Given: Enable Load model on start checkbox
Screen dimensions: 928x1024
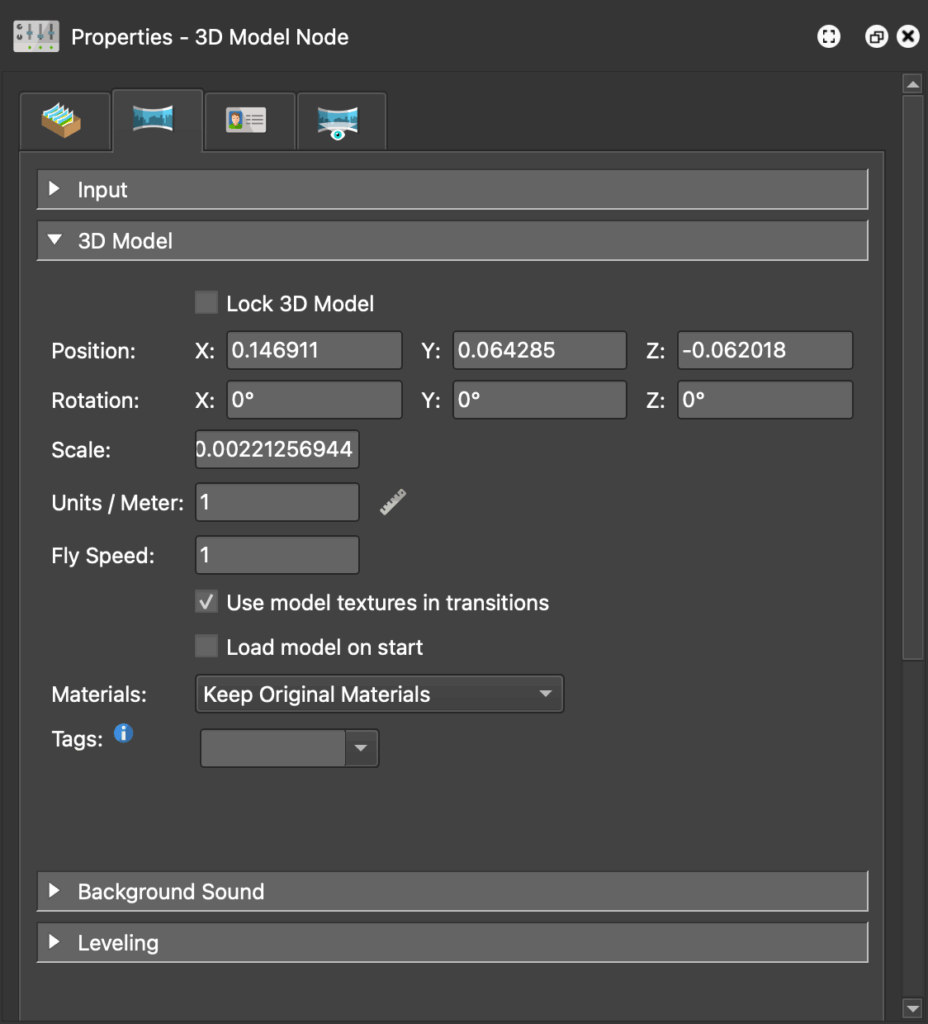Looking at the screenshot, I should (x=207, y=647).
